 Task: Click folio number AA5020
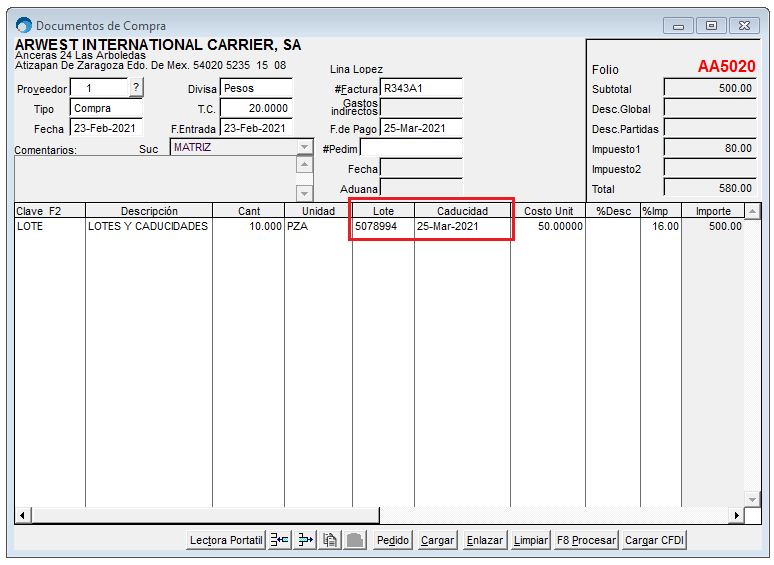pyautogui.click(x=726, y=66)
